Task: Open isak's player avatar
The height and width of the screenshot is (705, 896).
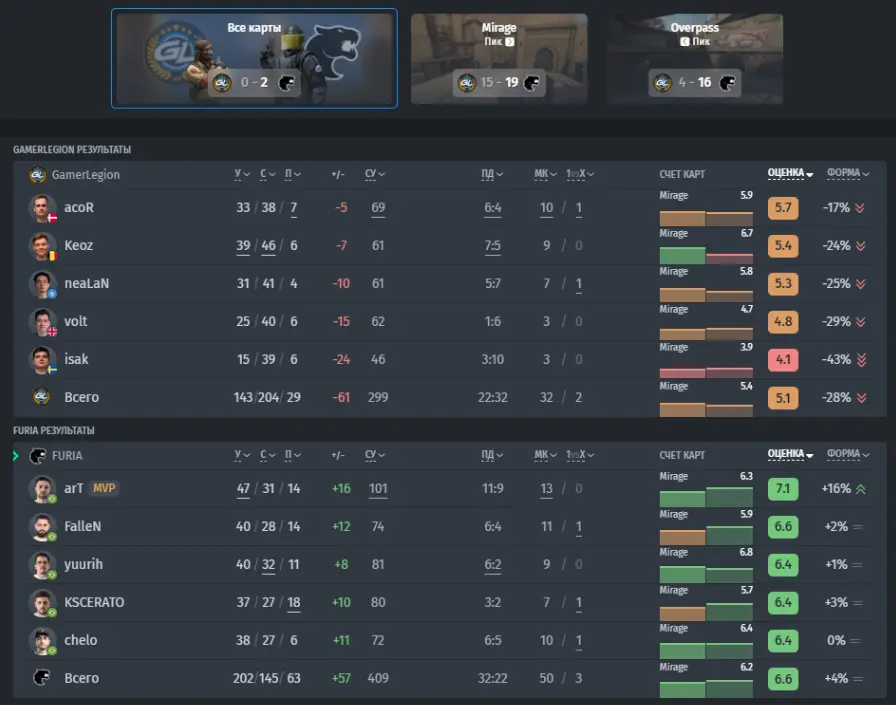Action: point(42,359)
